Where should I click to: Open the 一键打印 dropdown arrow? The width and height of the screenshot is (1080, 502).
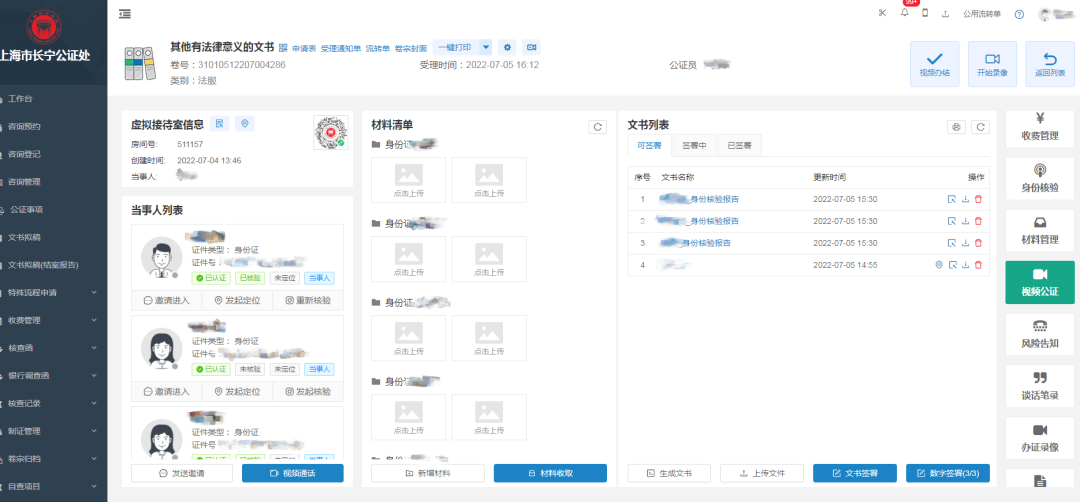486,47
